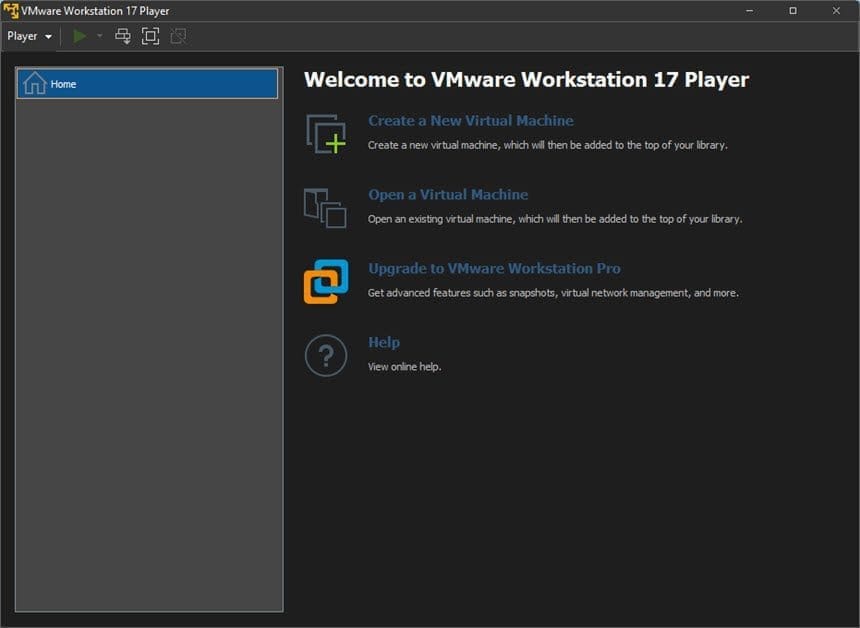This screenshot has height=628, width=860.
Task: Enter full screen mode via toolbar icon
Action: [150, 36]
